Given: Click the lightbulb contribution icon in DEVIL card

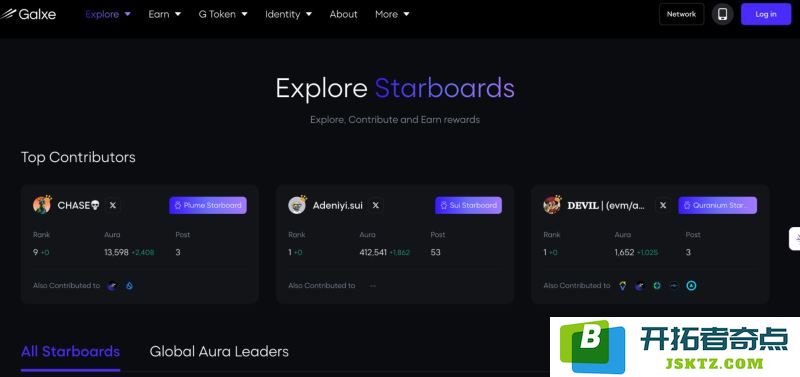Looking at the screenshot, I should click(x=622, y=286).
